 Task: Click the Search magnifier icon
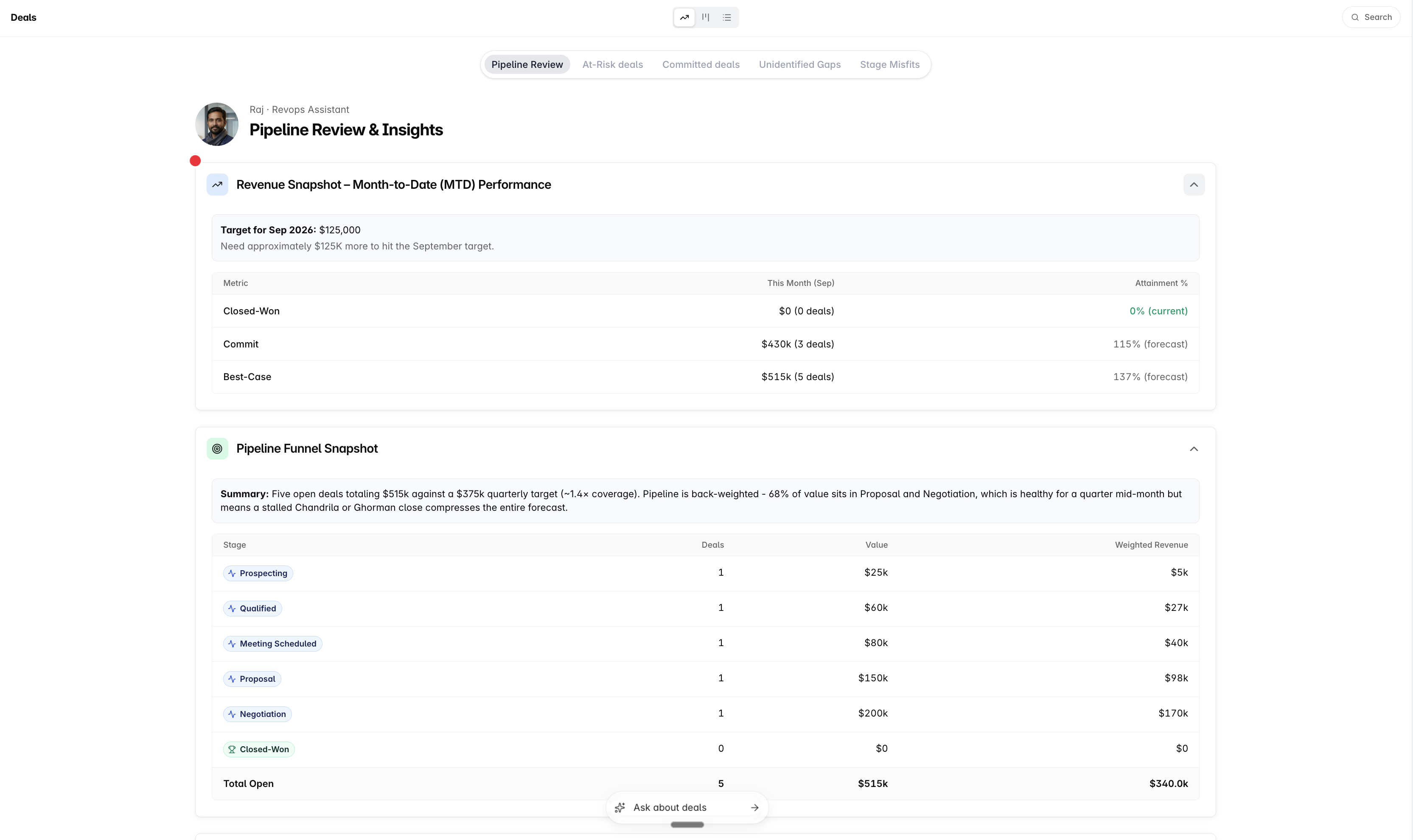click(x=1355, y=17)
